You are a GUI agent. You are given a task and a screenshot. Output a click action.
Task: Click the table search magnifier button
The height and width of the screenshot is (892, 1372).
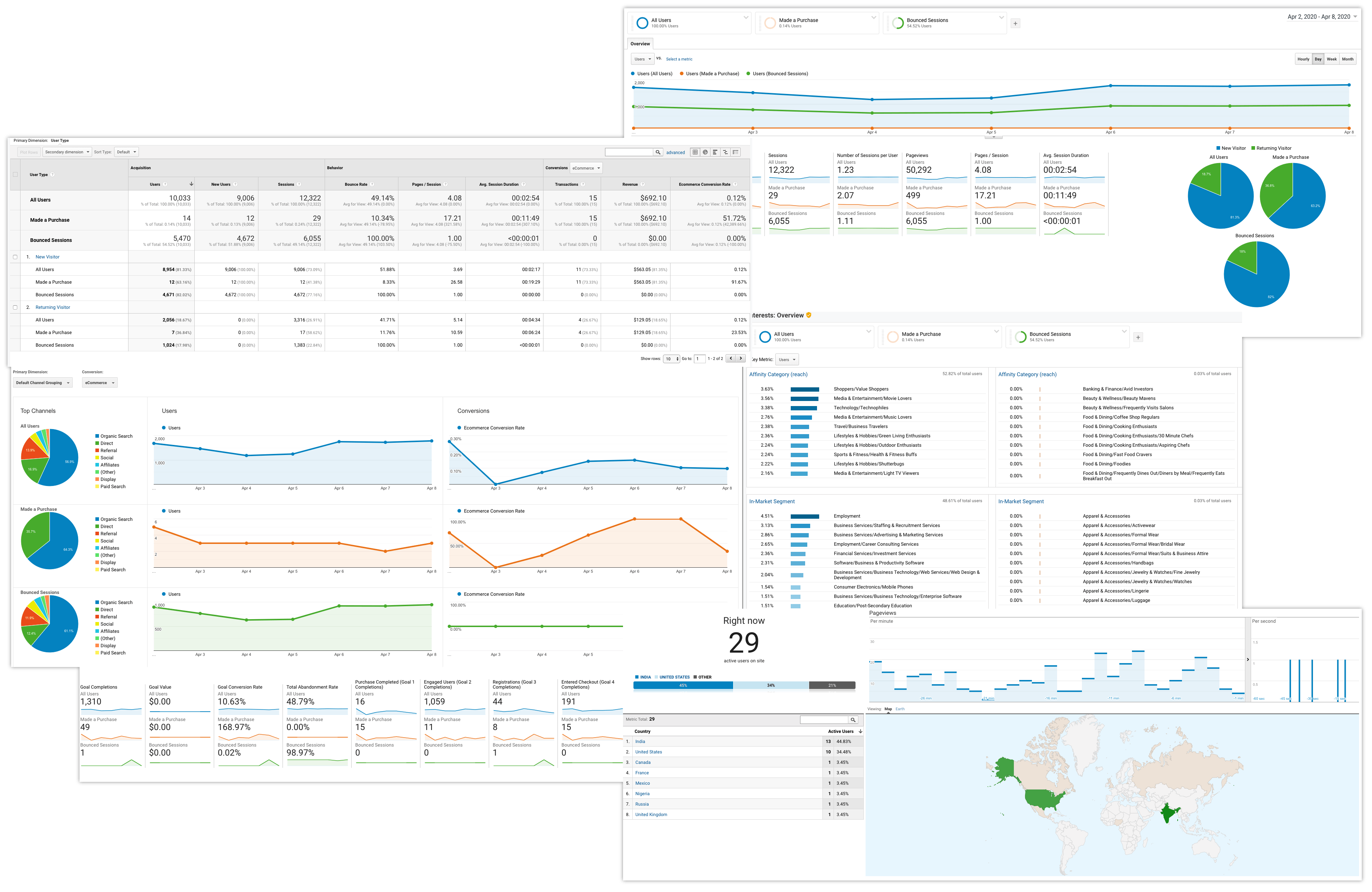tap(658, 152)
